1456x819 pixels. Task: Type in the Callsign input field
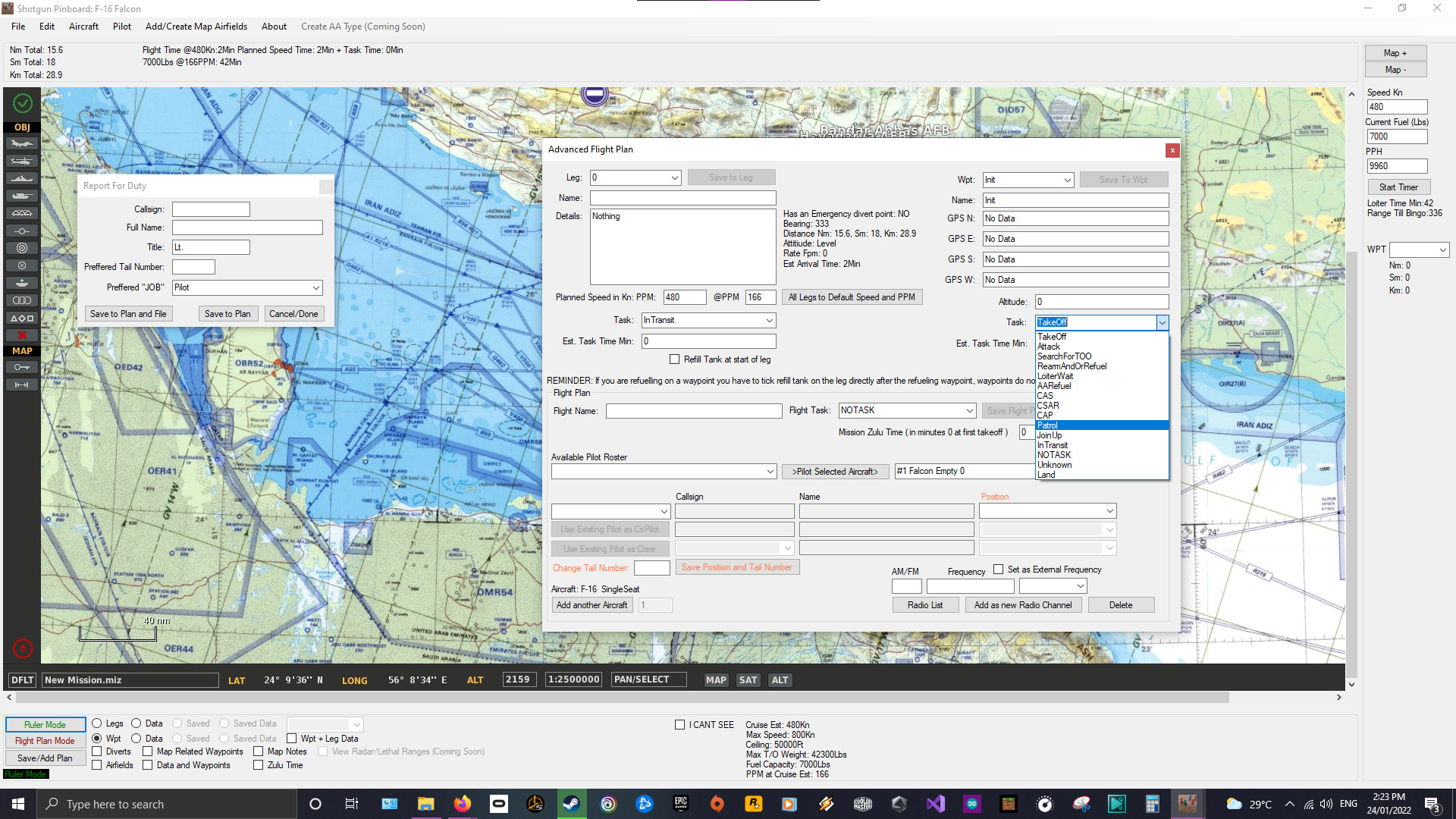(211, 209)
